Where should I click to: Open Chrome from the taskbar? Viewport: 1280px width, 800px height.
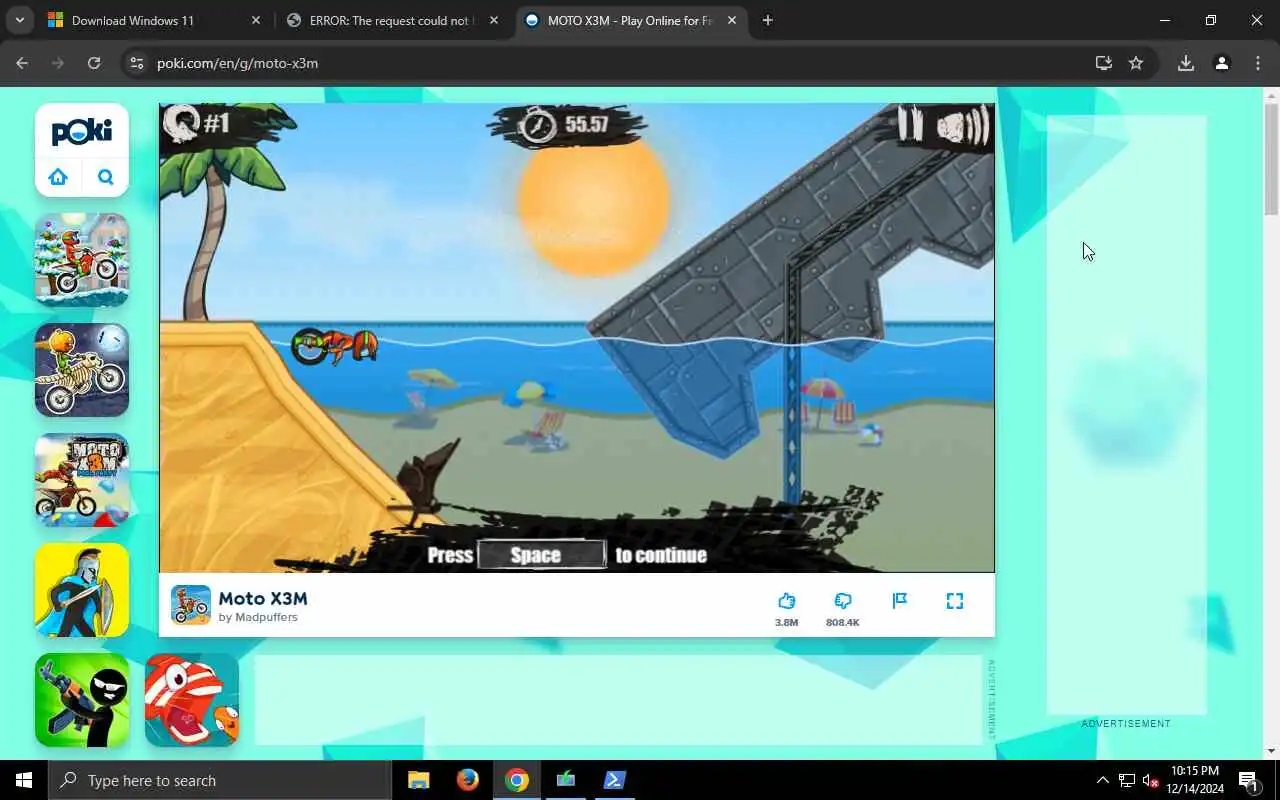pos(517,780)
